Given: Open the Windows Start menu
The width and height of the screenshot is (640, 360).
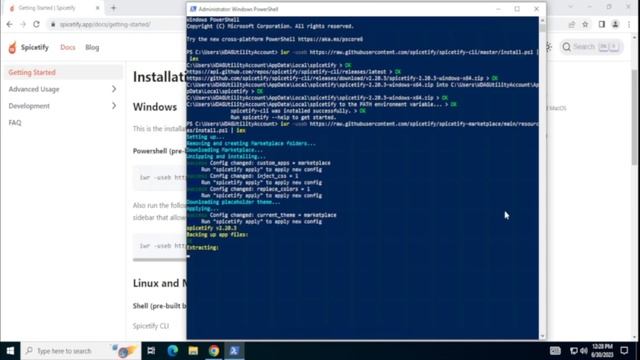Looking at the screenshot, I should click(10, 351).
